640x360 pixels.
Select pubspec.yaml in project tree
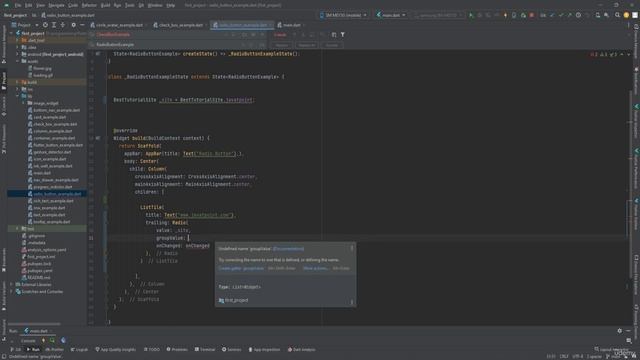pyautogui.click(x=40, y=271)
